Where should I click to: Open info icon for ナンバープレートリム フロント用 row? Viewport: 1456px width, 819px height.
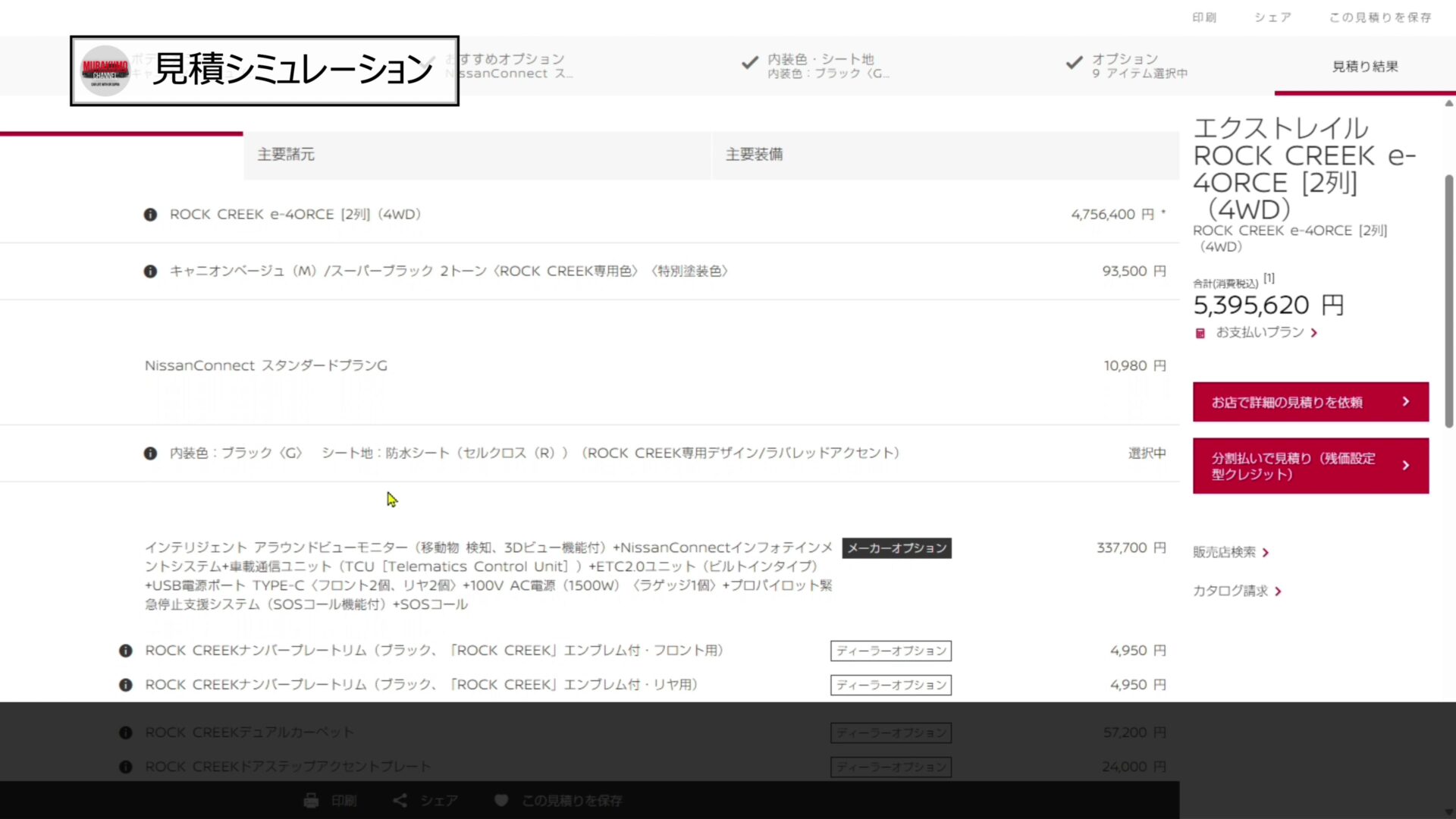coord(126,651)
